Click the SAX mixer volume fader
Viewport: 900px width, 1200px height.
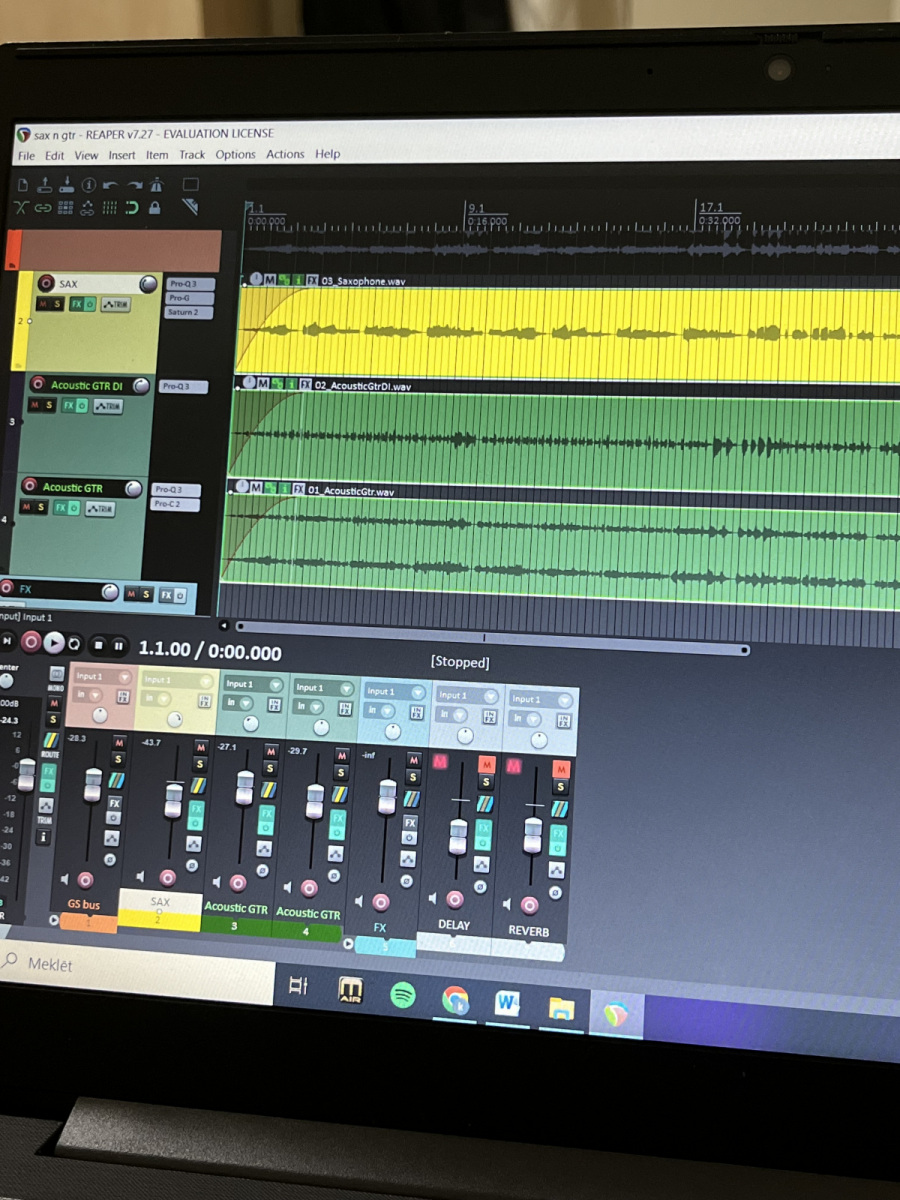point(173,799)
